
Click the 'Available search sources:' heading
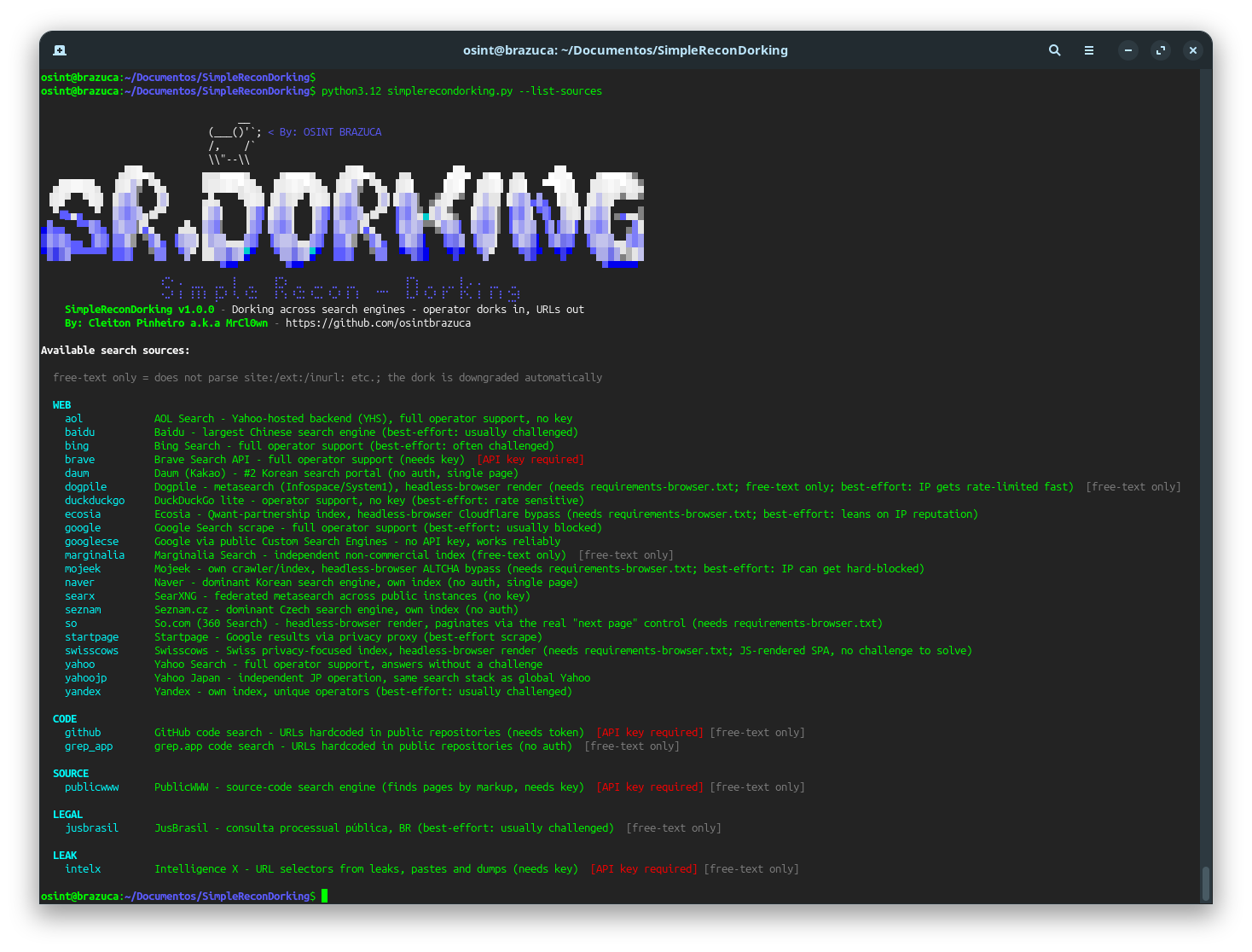point(115,351)
